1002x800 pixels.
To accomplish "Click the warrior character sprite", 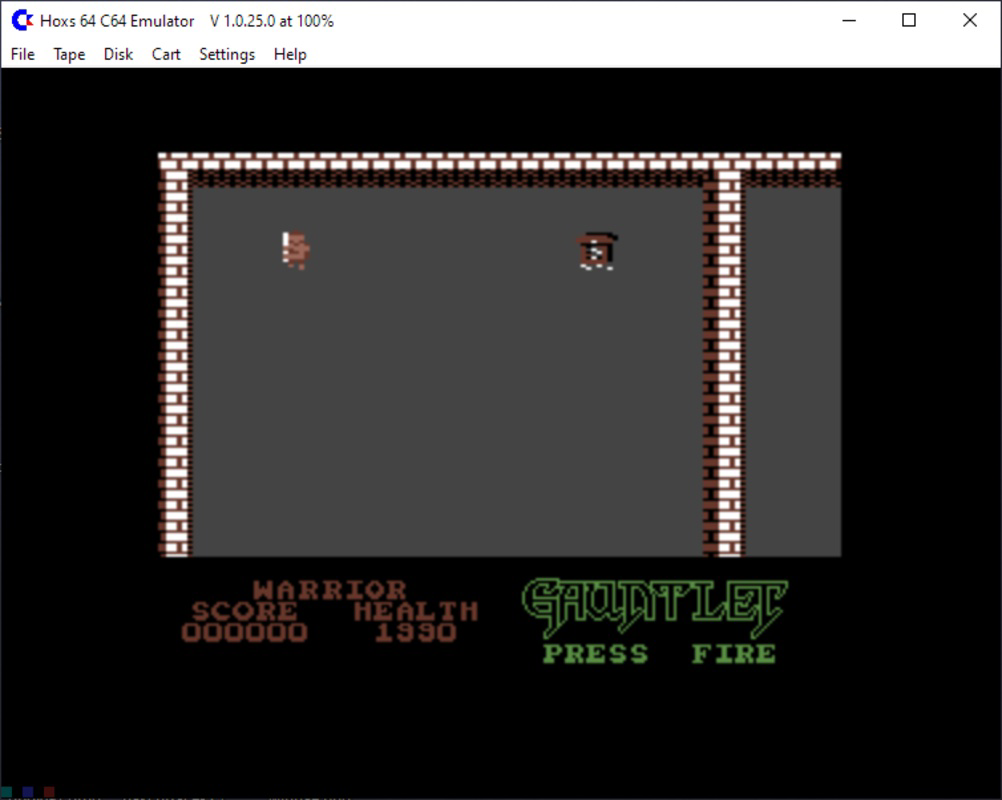I will 295,250.
